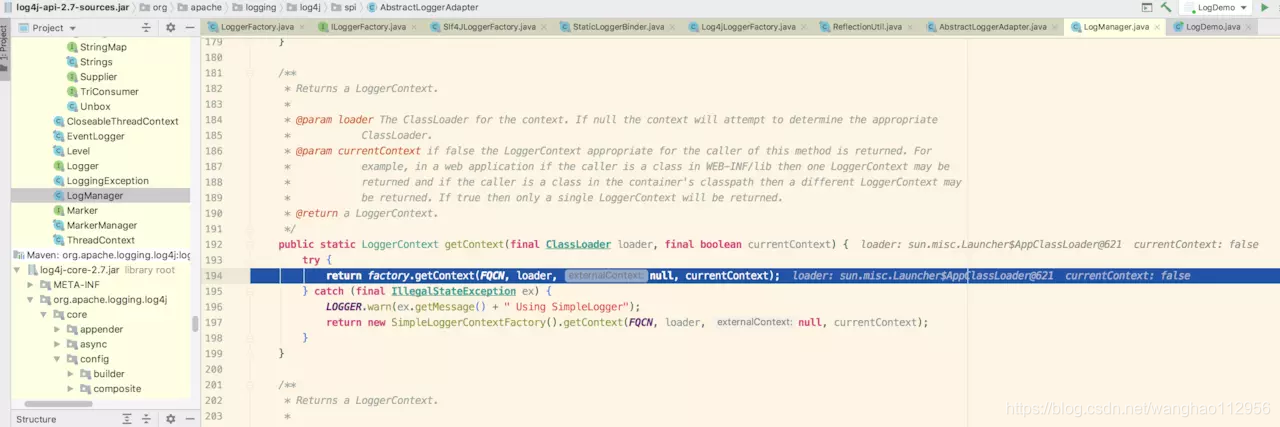Collapse the core package arrow
The image size is (1280, 427).
pos(44,315)
